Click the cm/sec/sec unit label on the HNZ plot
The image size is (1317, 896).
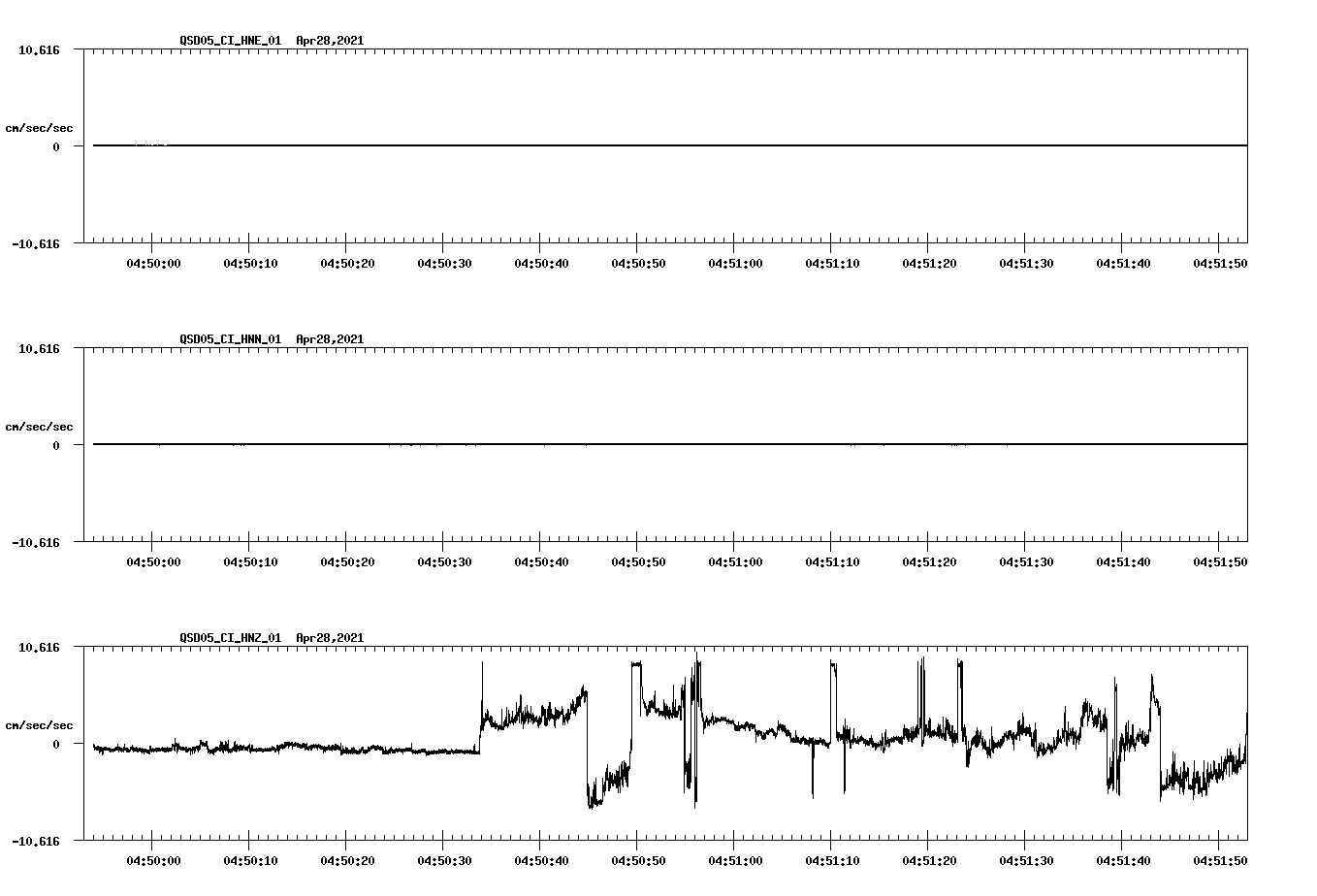[x=40, y=722]
